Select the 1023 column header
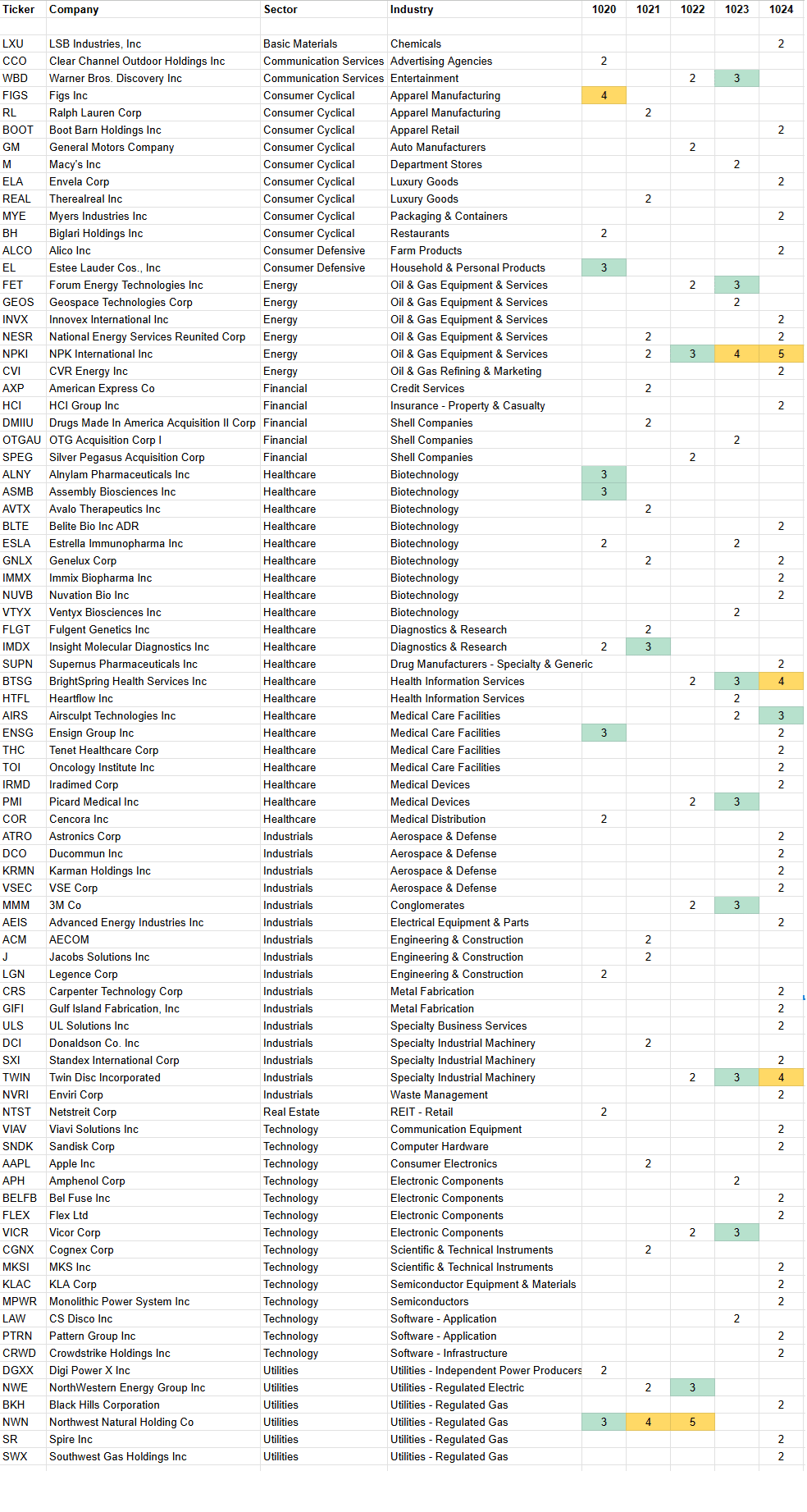Viewport: 807px width, 1512px height. pos(736,9)
